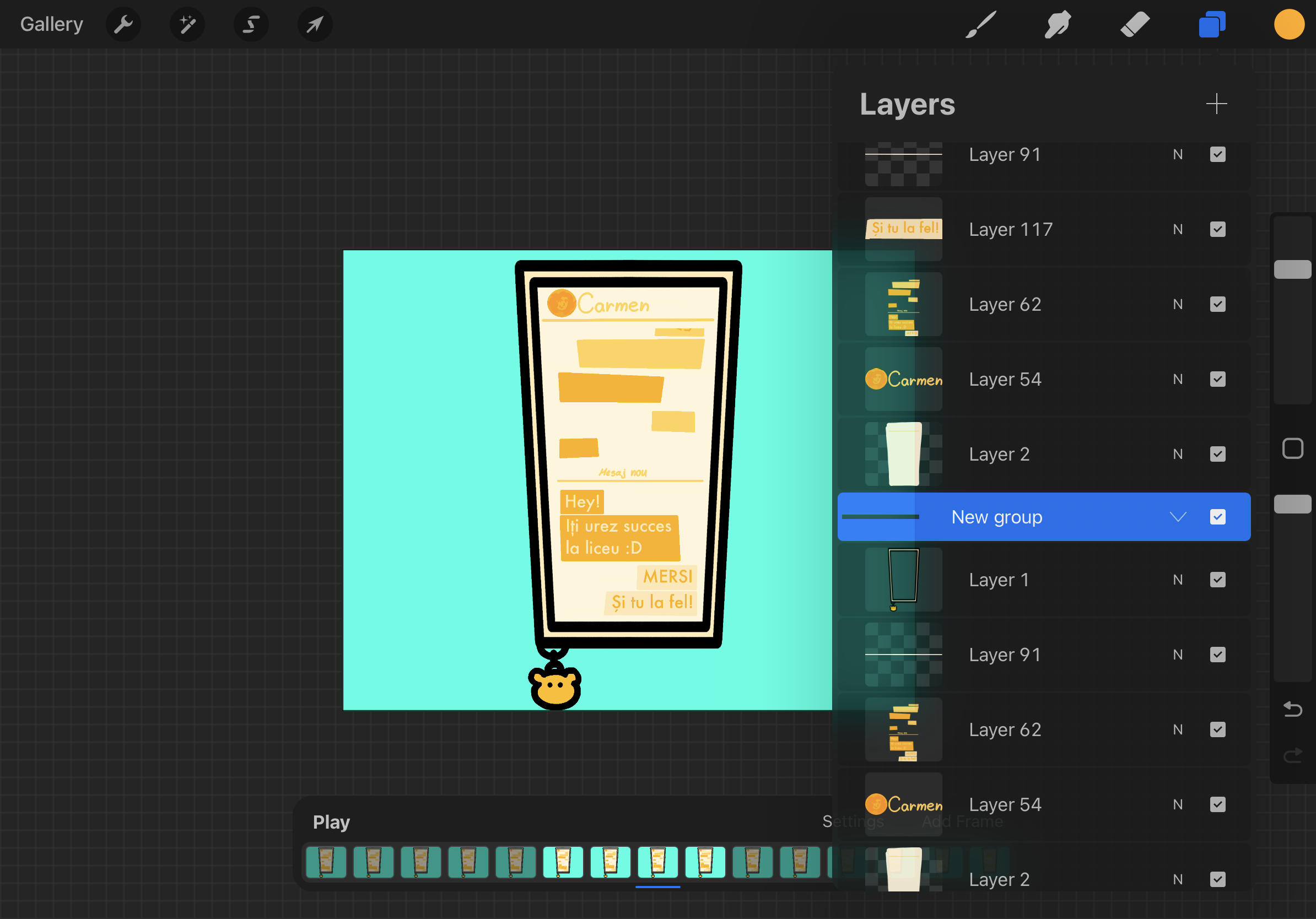This screenshot has width=1316, height=919.
Task: Open blend mode N for Layer 54 below Layer 62 under Layer 117
Action: 1177,379
